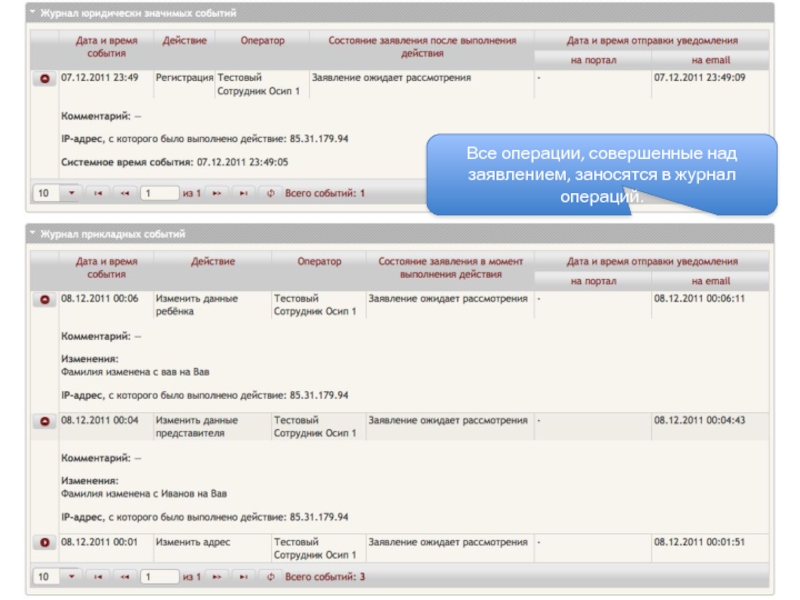The image size is (800, 600).
Task: Click page number field in legal journal
Action: [158, 193]
